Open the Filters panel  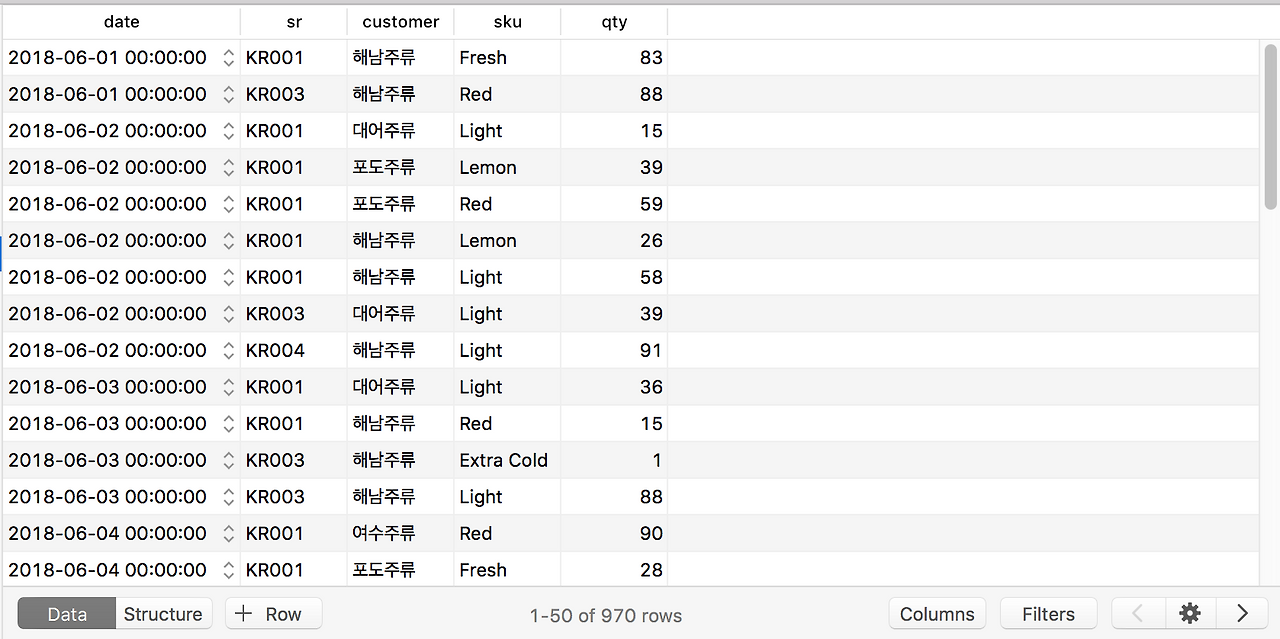pyautogui.click(x=1048, y=613)
